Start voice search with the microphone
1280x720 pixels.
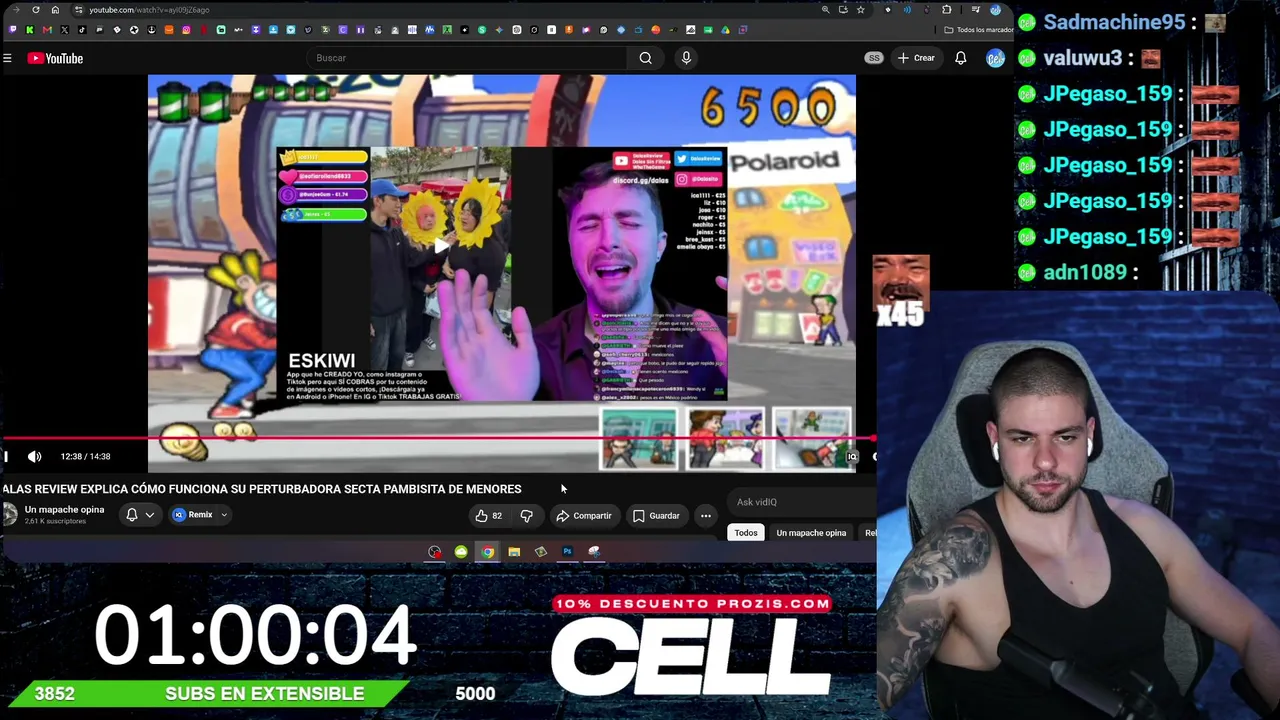click(x=686, y=58)
